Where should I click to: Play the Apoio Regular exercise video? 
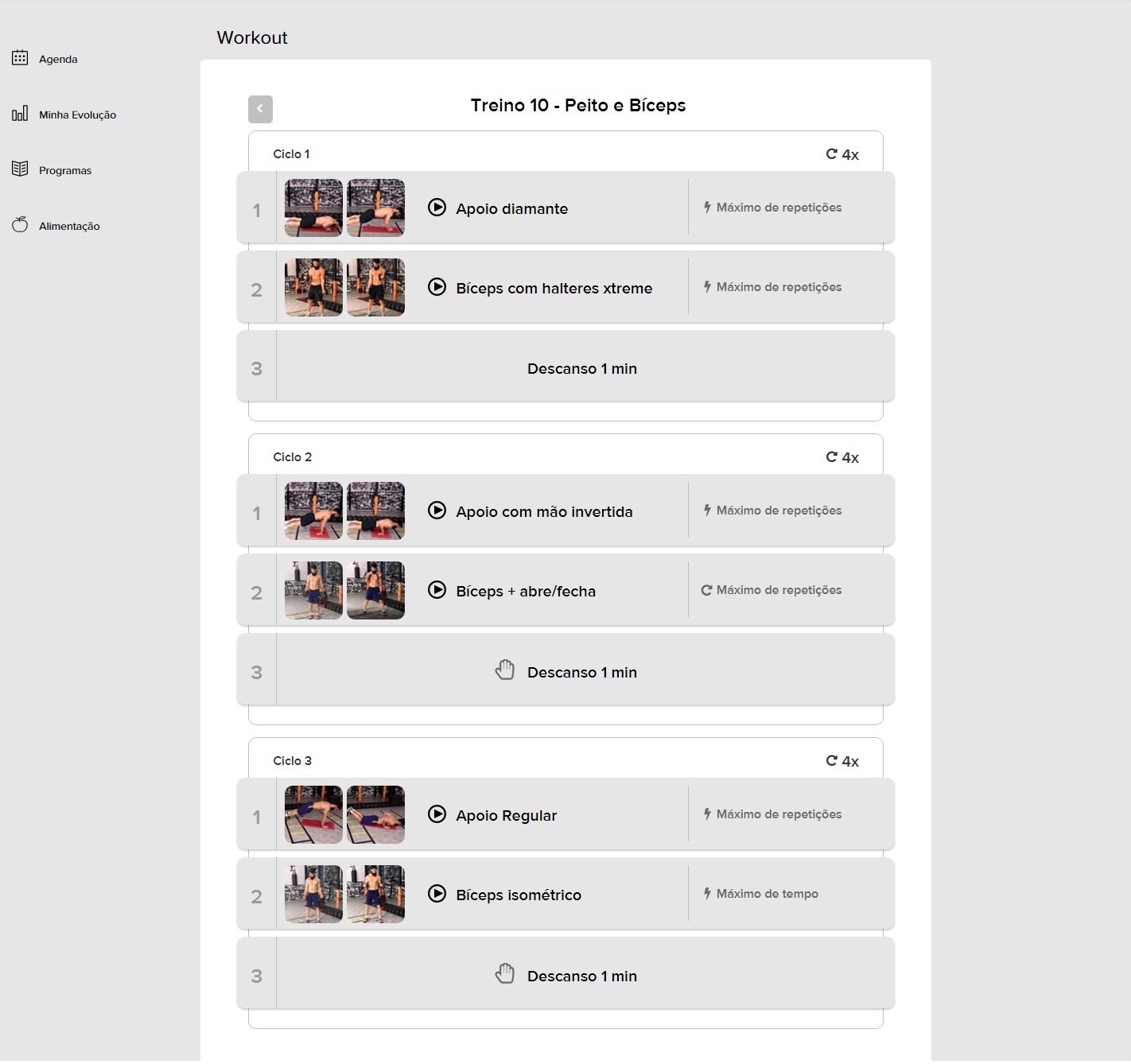[437, 814]
